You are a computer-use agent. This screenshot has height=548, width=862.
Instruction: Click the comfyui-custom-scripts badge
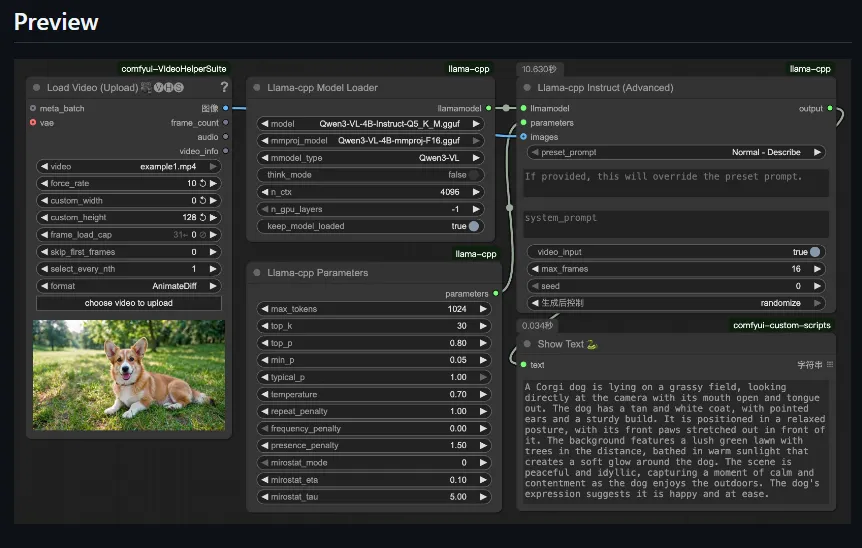pos(781,325)
